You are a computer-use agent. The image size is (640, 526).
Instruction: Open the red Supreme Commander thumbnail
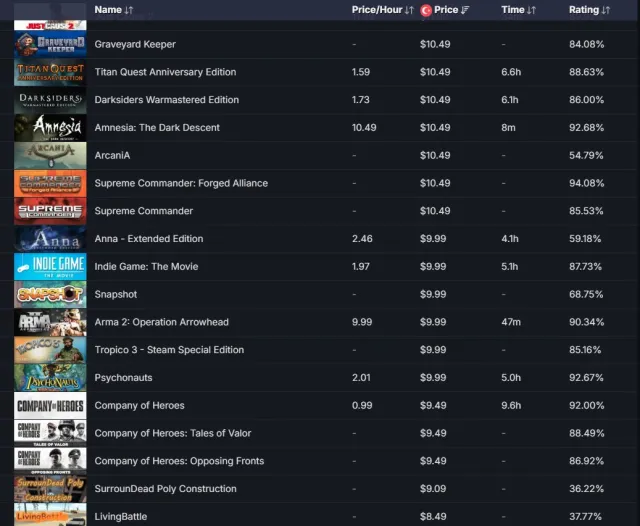(50, 211)
